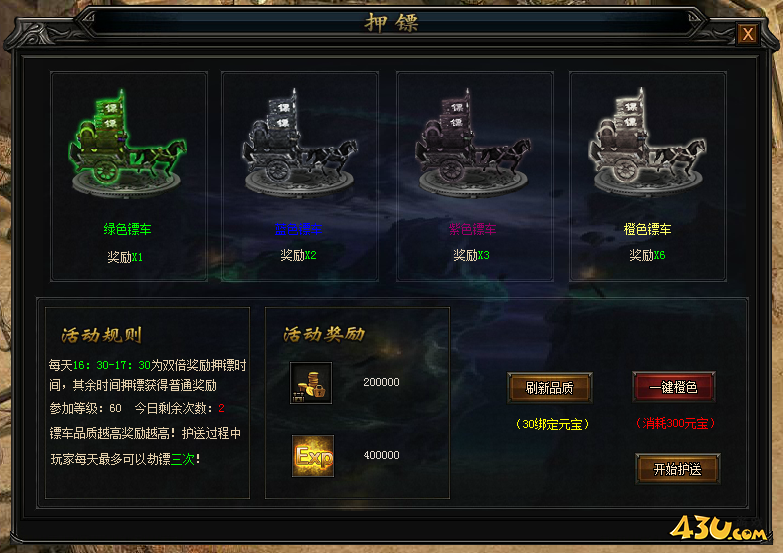783x553 pixels.
Task: Click the 一键橙色 button
Action: 674,387
